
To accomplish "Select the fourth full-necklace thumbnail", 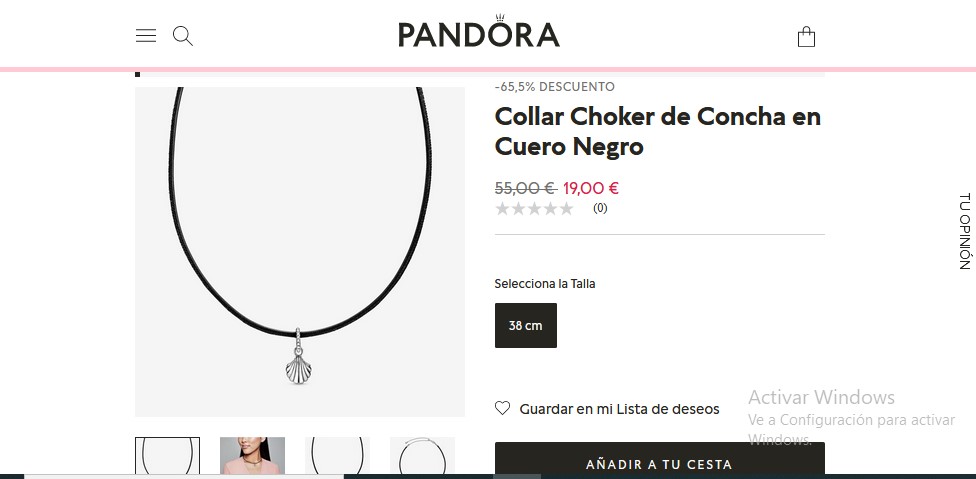I will 422,456.
